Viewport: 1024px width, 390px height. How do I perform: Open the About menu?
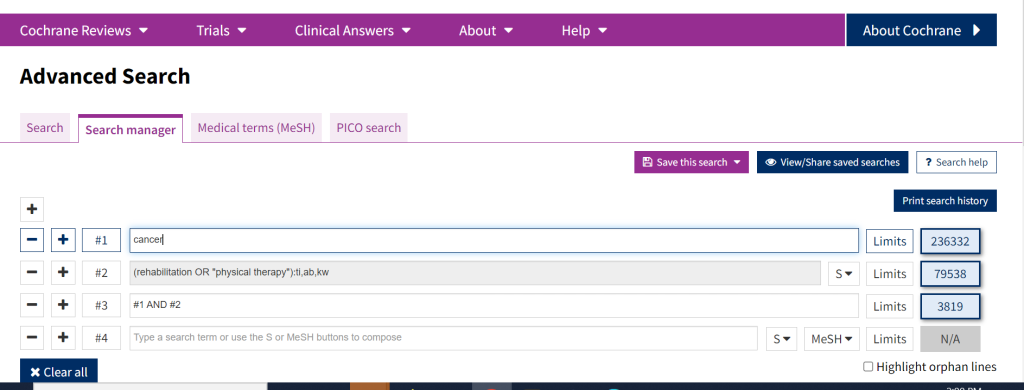[486, 31]
